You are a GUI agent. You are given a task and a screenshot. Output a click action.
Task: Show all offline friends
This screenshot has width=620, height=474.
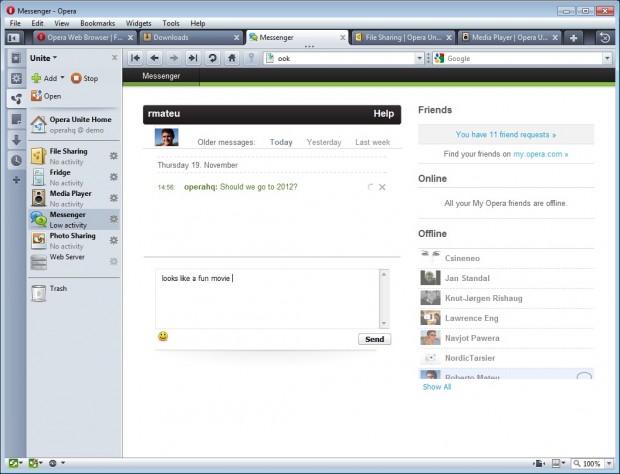[x=437, y=387]
